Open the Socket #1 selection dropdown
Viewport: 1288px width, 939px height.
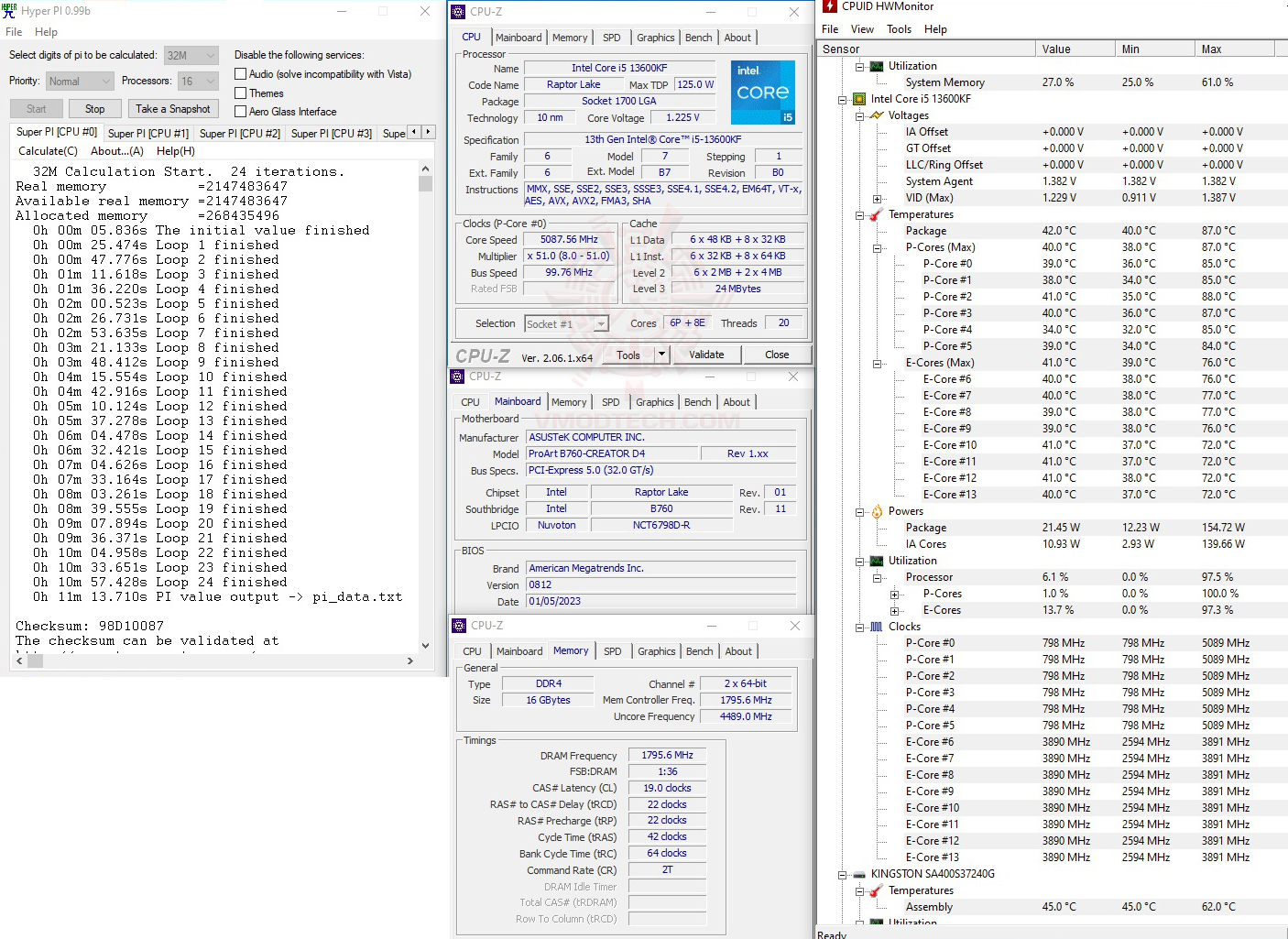click(567, 324)
